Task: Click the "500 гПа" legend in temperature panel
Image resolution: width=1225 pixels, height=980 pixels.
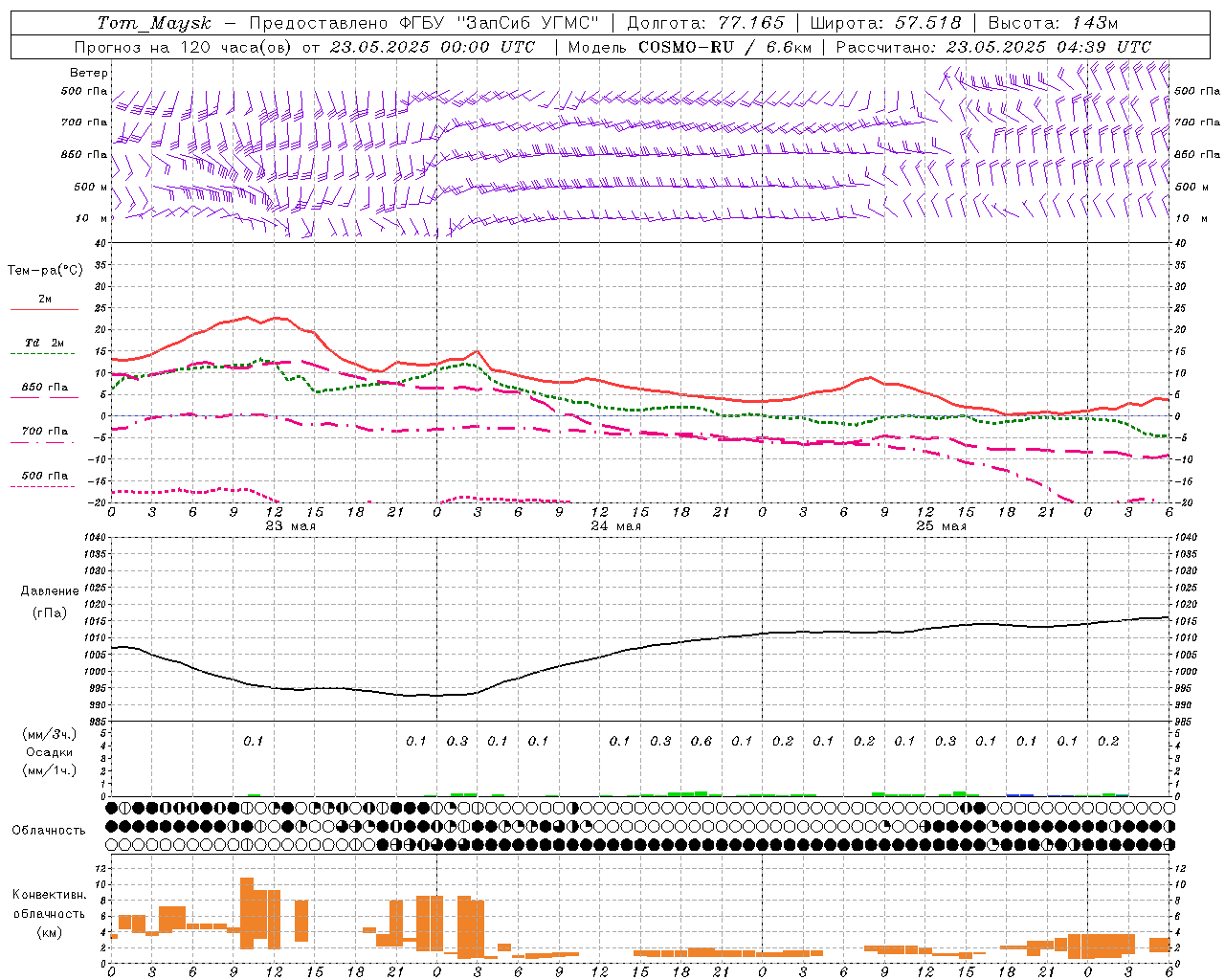Action: (45, 476)
